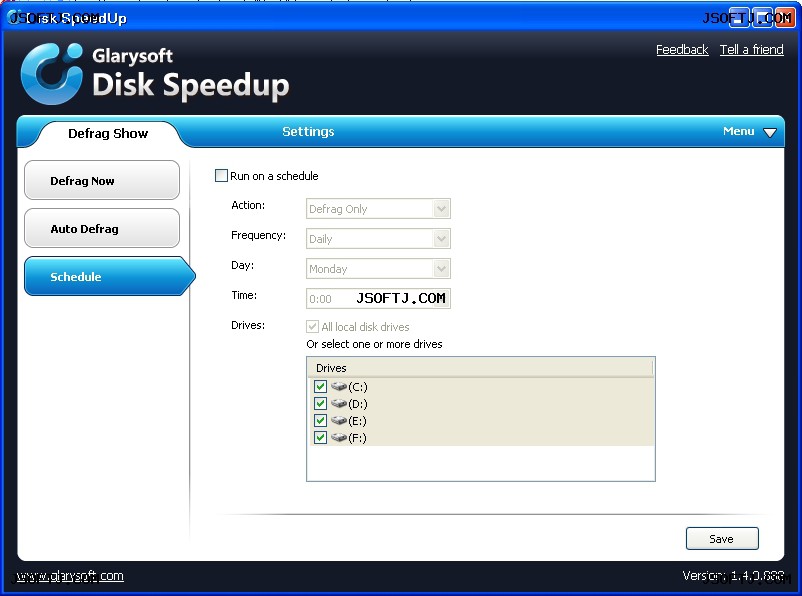802x596 pixels.
Task: Uncheck the (F:) drive checkbox
Action: [x=321, y=438]
